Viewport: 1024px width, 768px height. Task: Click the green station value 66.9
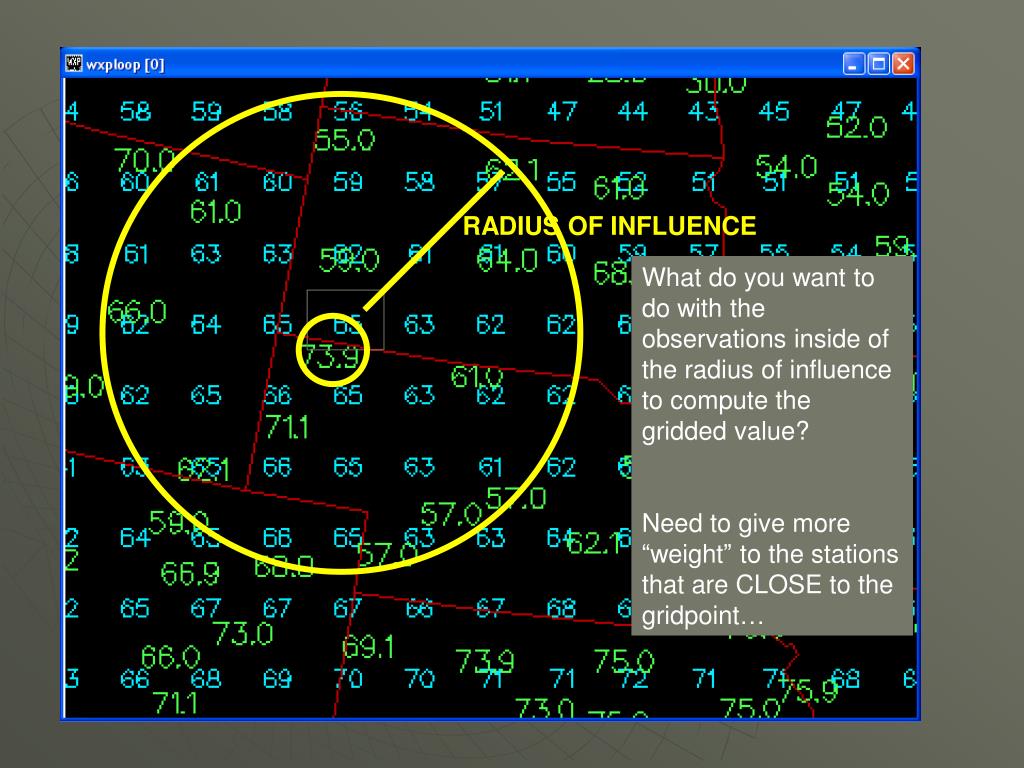tap(190, 573)
